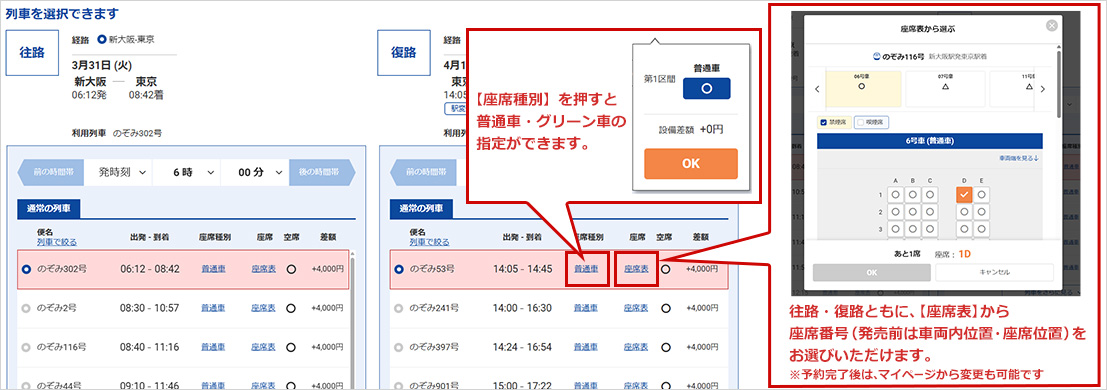Select のぞみ302号 radio button in outbound list
The image size is (1107, 390).
coord(26,269)
